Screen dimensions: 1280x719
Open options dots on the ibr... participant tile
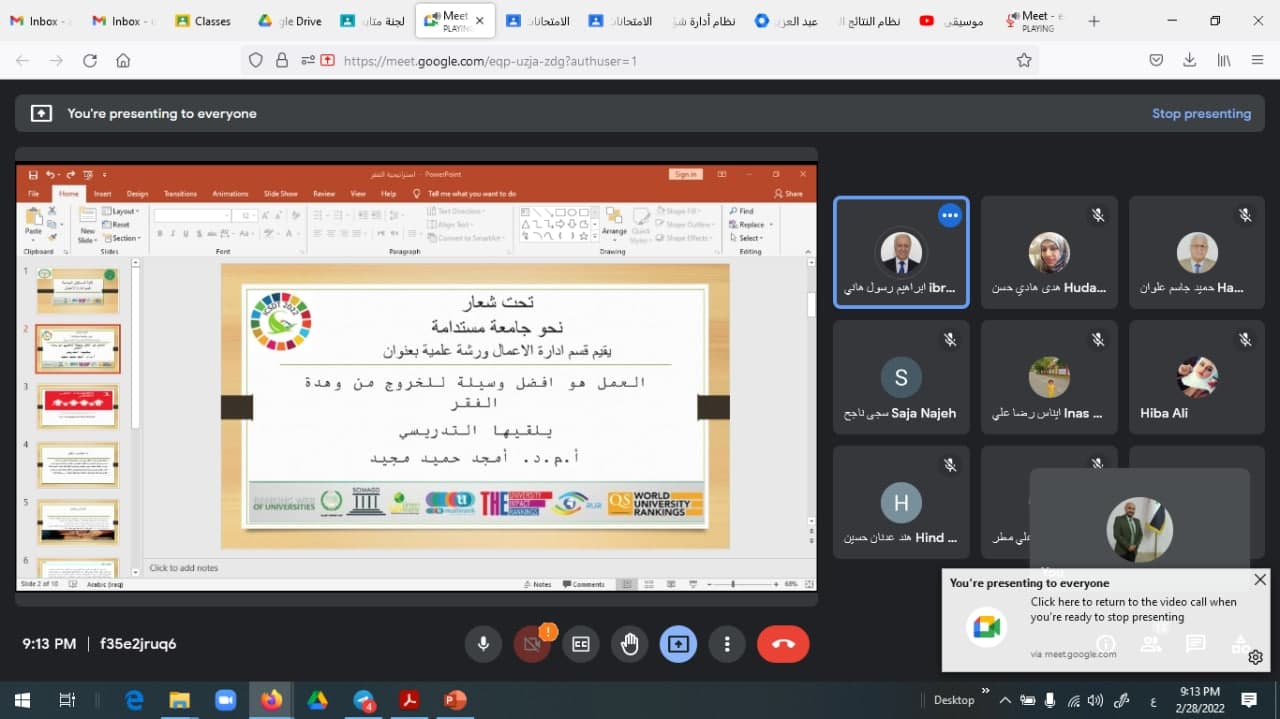(x=950, y=215)
